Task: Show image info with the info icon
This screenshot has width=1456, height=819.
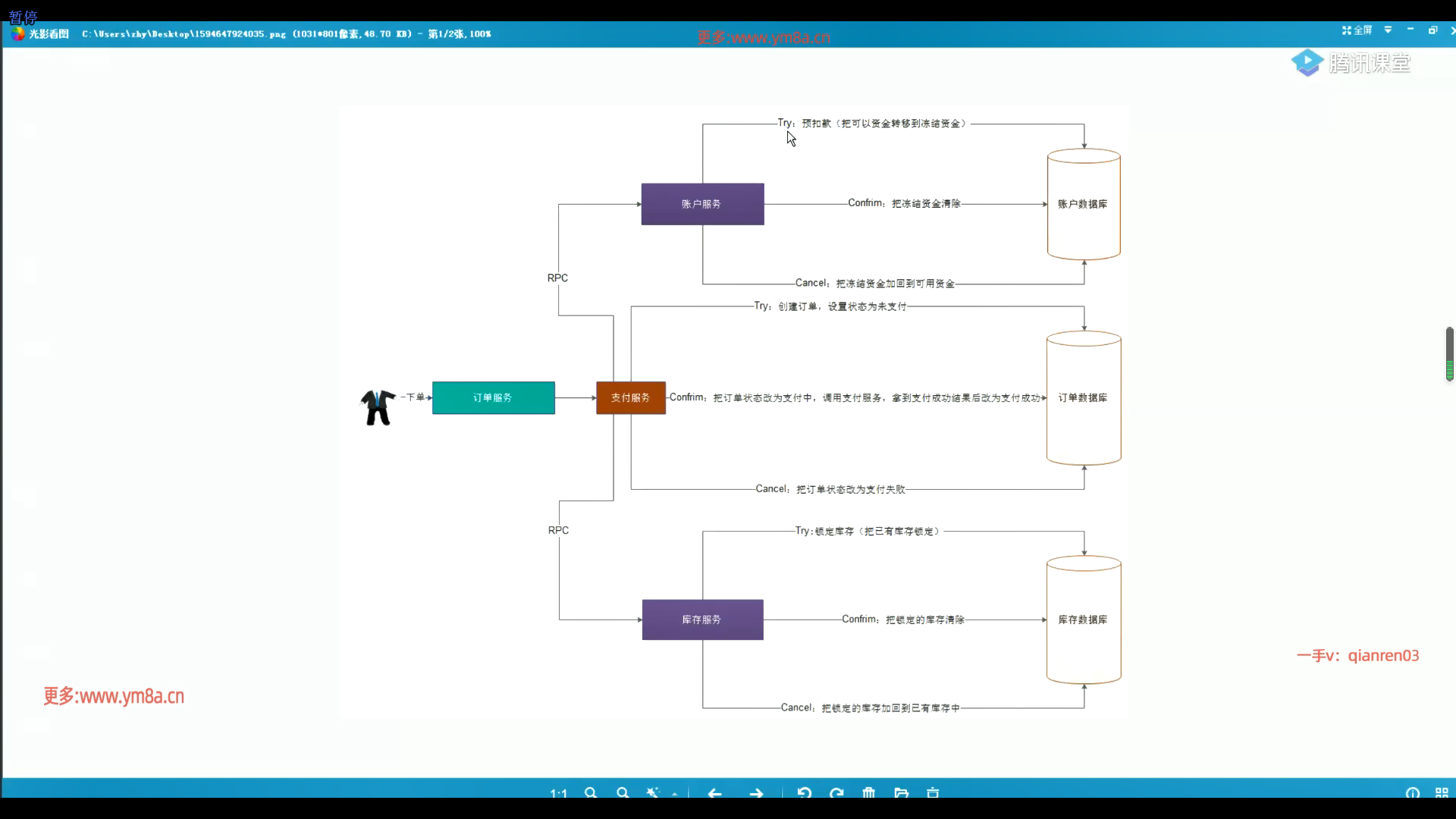Action: click(x=1412, y=793)
